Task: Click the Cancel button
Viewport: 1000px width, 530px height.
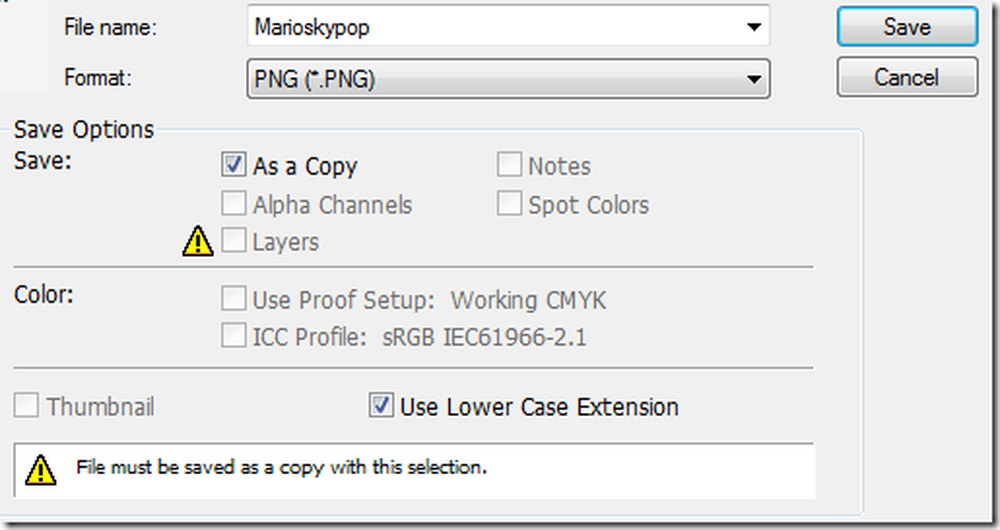Action: point(907,77)
